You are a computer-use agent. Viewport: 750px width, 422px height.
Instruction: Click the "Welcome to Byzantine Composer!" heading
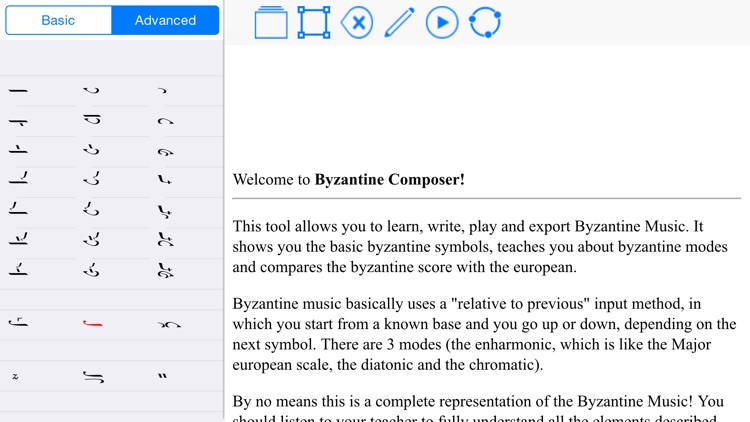(x=349, y=179)
